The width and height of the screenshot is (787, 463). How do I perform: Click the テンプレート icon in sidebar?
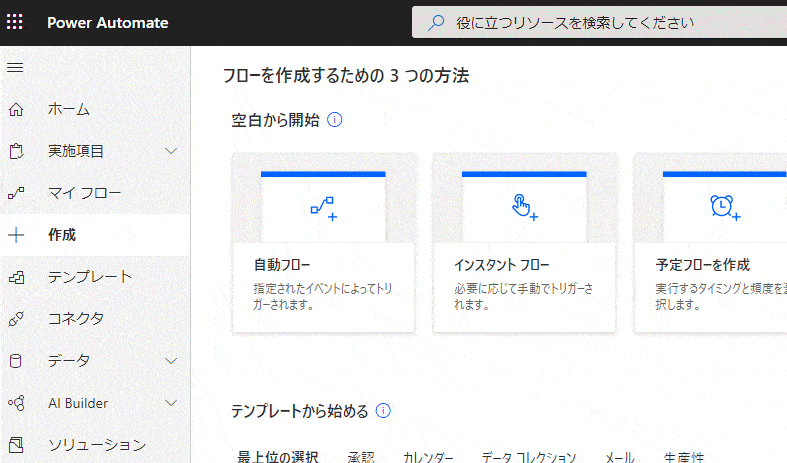pyautogui.click(x=15, y=277)
